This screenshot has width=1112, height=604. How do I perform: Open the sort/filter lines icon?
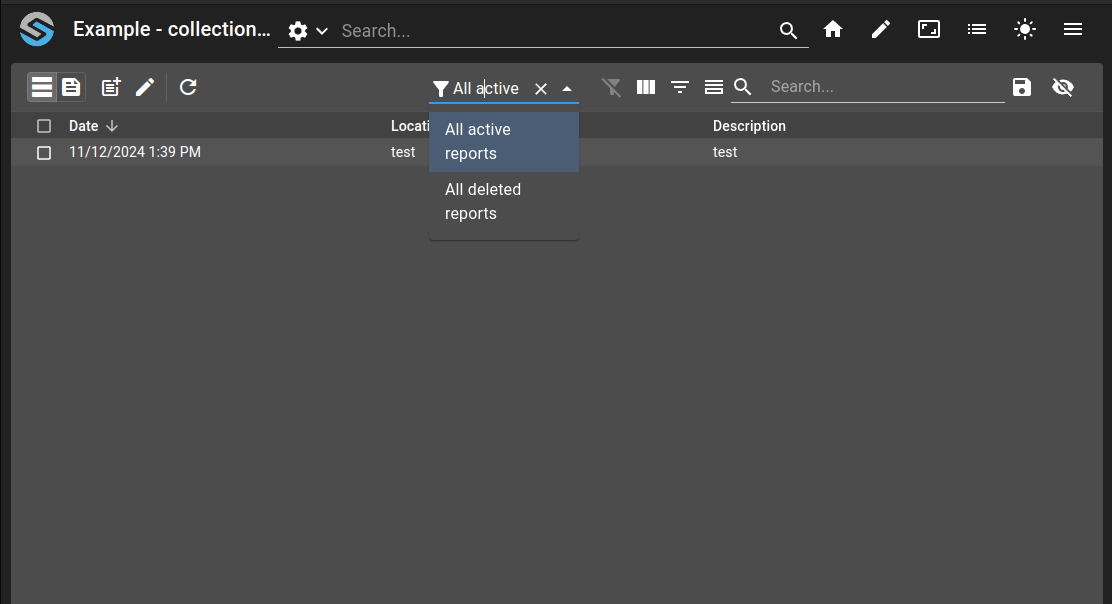(680, 87)
